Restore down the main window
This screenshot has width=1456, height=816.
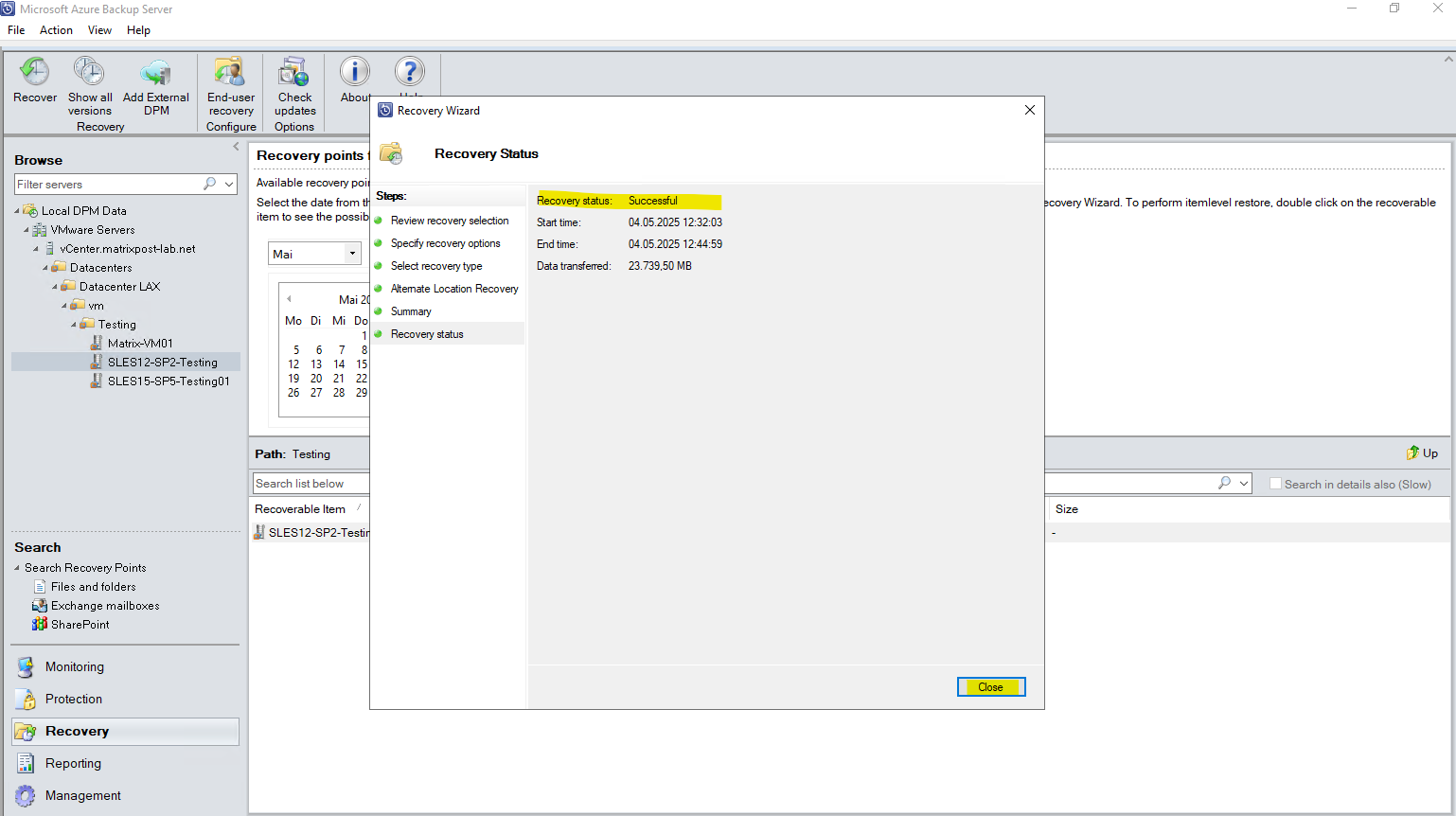[1394, 9]
